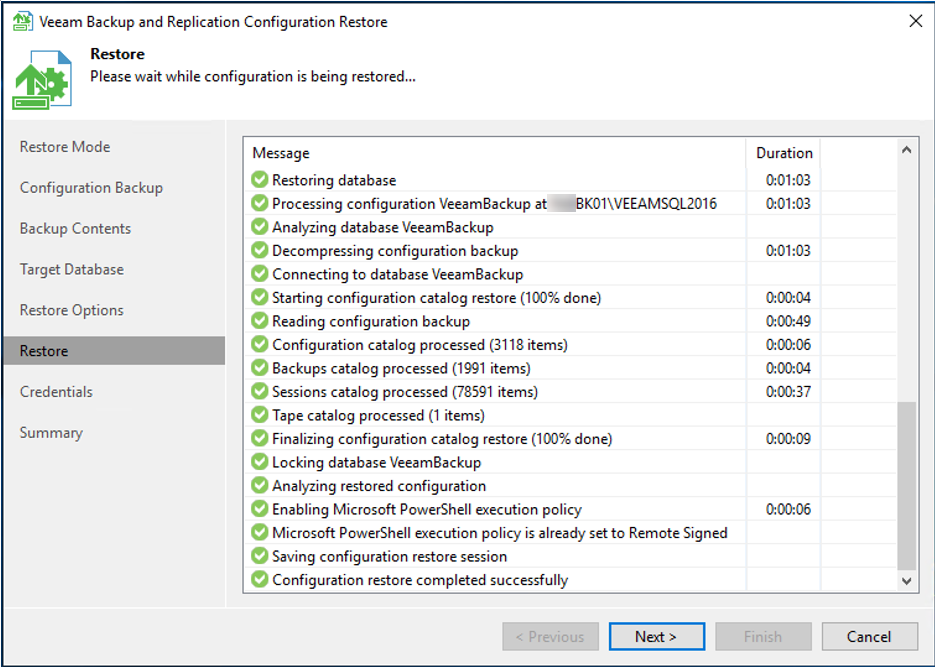
Task: Click check icon beside Locking database VeeamBackup
Action: (259, 462)
